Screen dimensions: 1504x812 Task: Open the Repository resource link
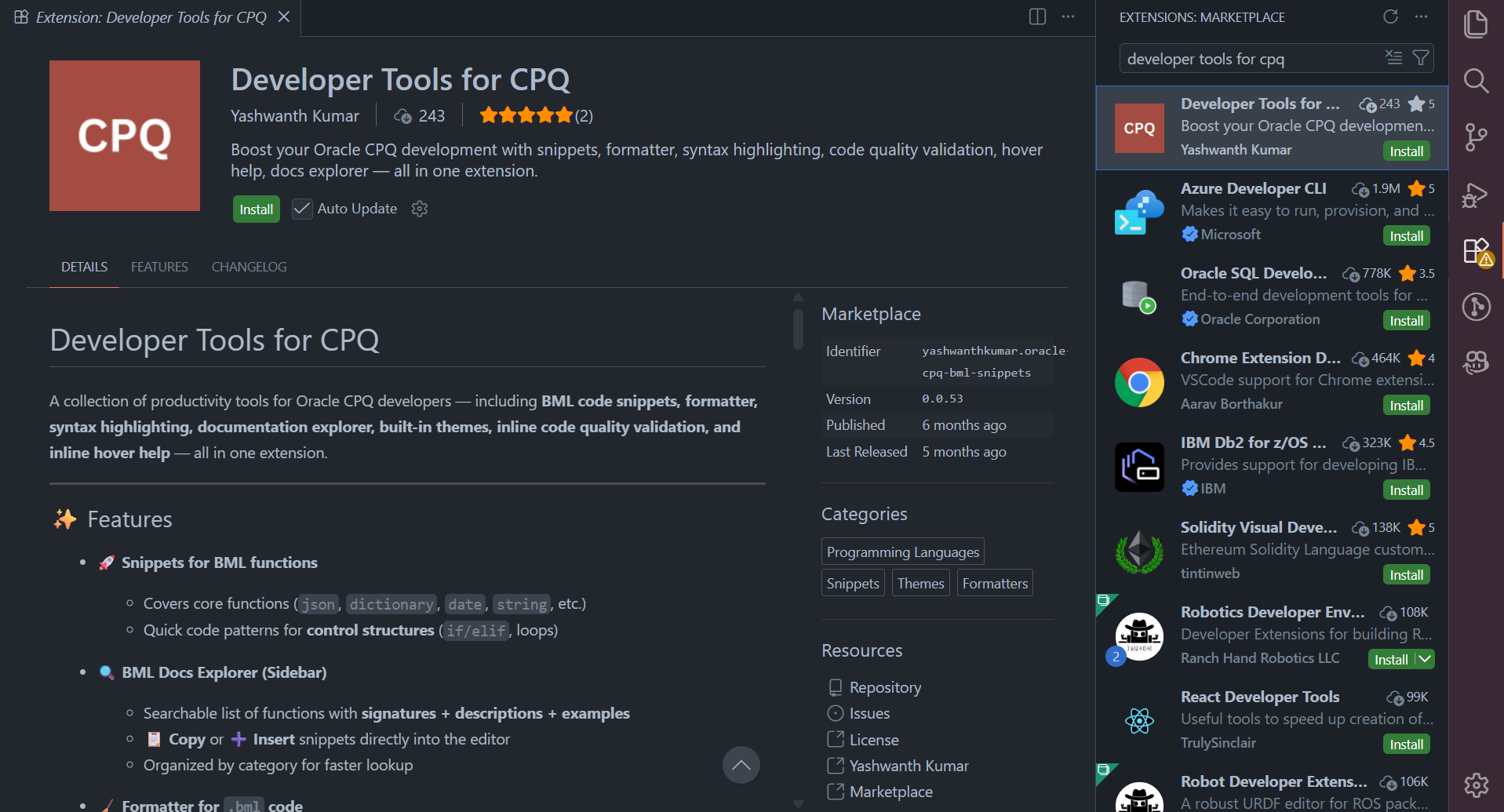click(x=885, y=687)
